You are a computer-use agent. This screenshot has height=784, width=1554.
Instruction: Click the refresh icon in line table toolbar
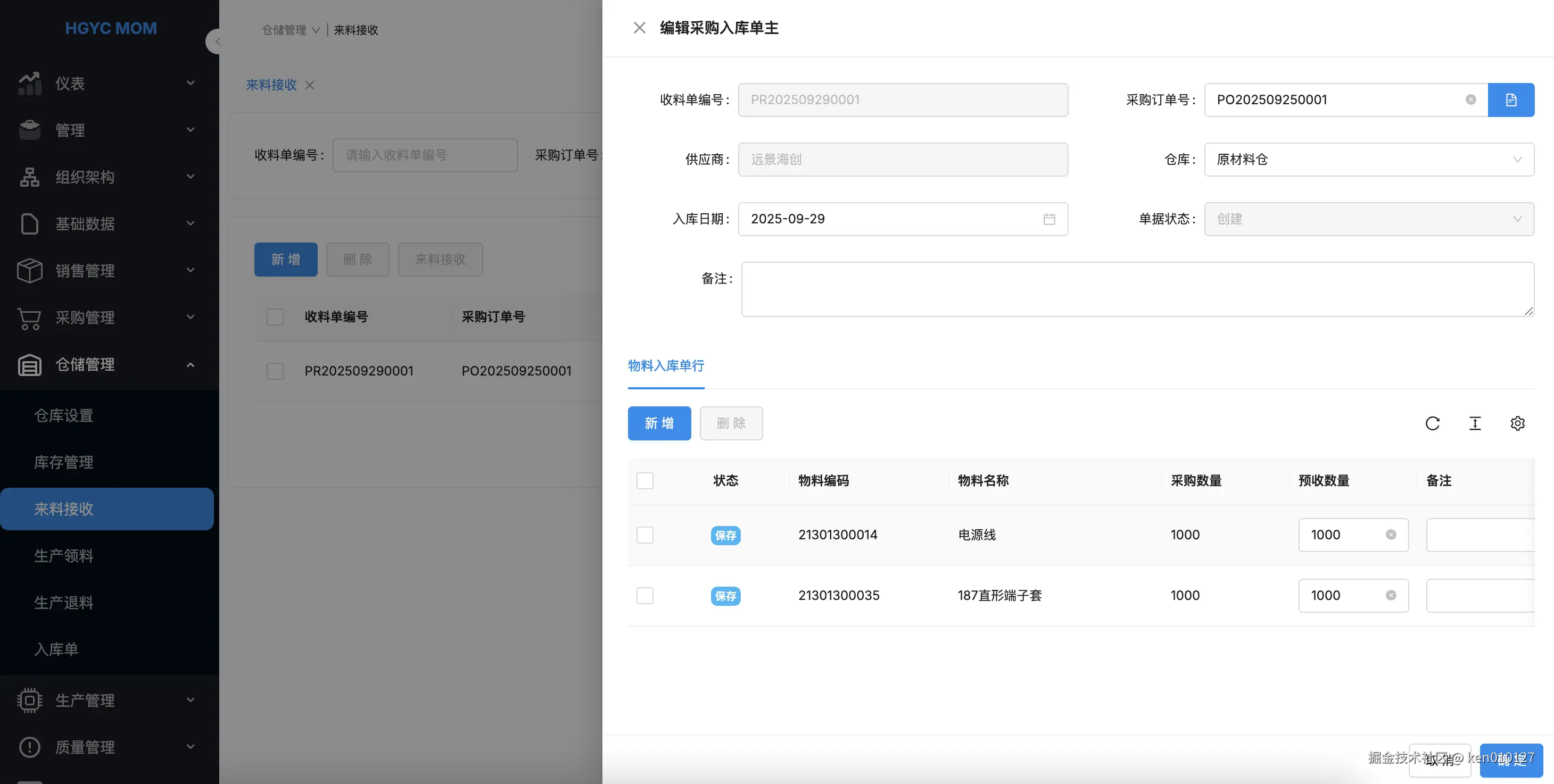(1432, 423)
